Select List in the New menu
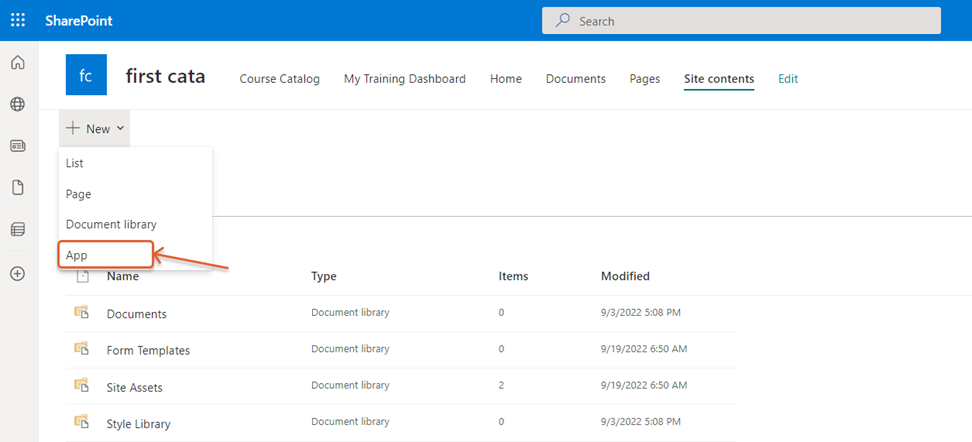The width and height of the screenshot is (972, 442). 75,162
